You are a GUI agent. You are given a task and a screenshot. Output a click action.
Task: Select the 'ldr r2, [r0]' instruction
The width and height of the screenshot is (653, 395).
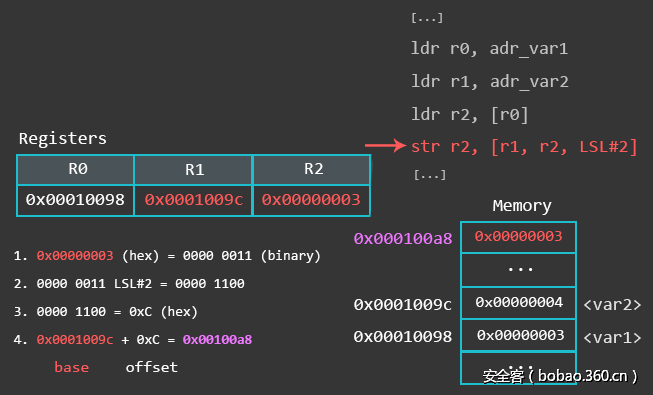tap(470, 114)
